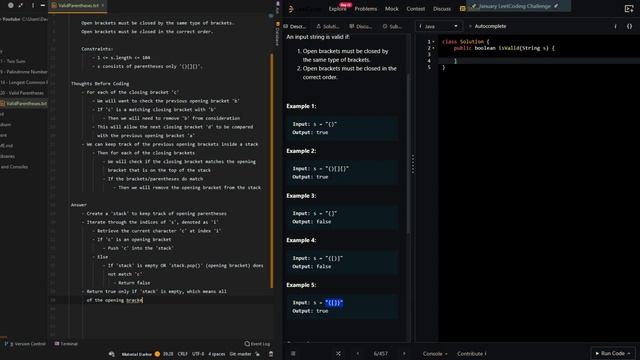Switch to the Submissions tab
640x360 pixels.
(392, 27)
